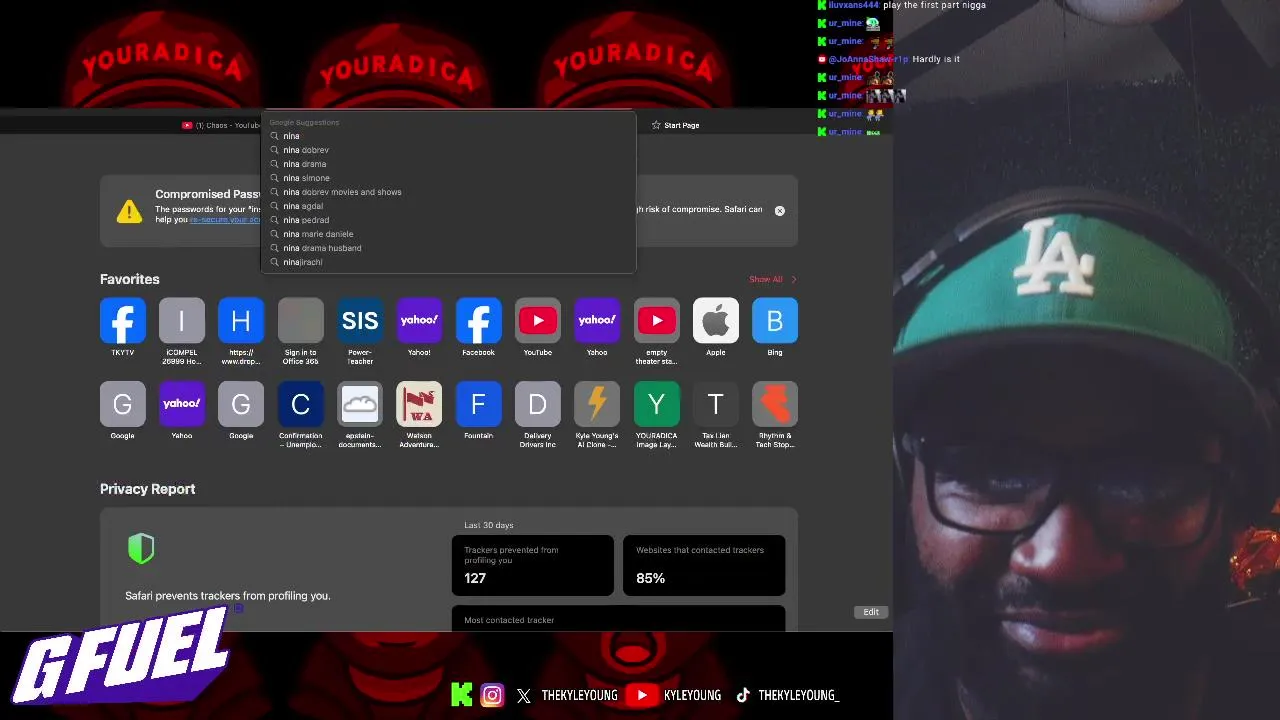This screenshot has height=720, width=1280.
Task: Open the PowerTeacher SIS favorite
Action: tap(360, 321)
